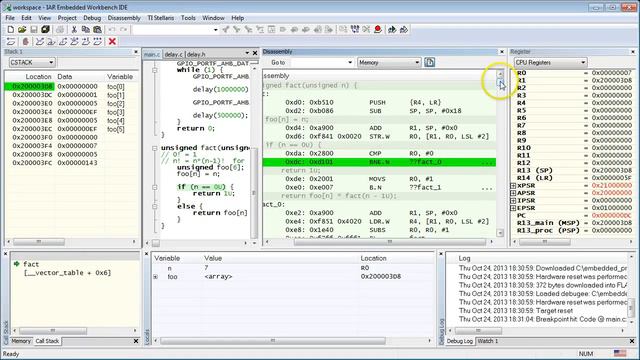This screenshot has width=640, height=360.
Task: Switch to the Memory tab
Action: tap(21, 341)
